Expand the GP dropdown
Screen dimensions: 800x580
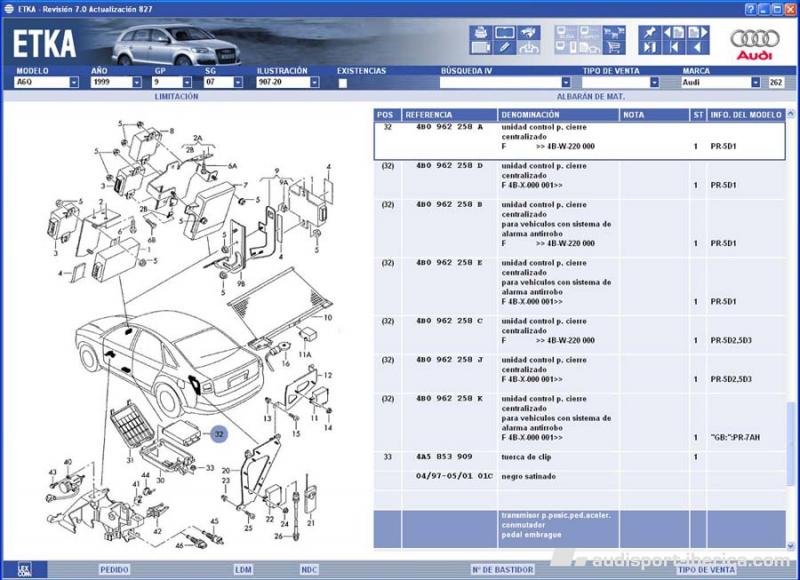187,82
